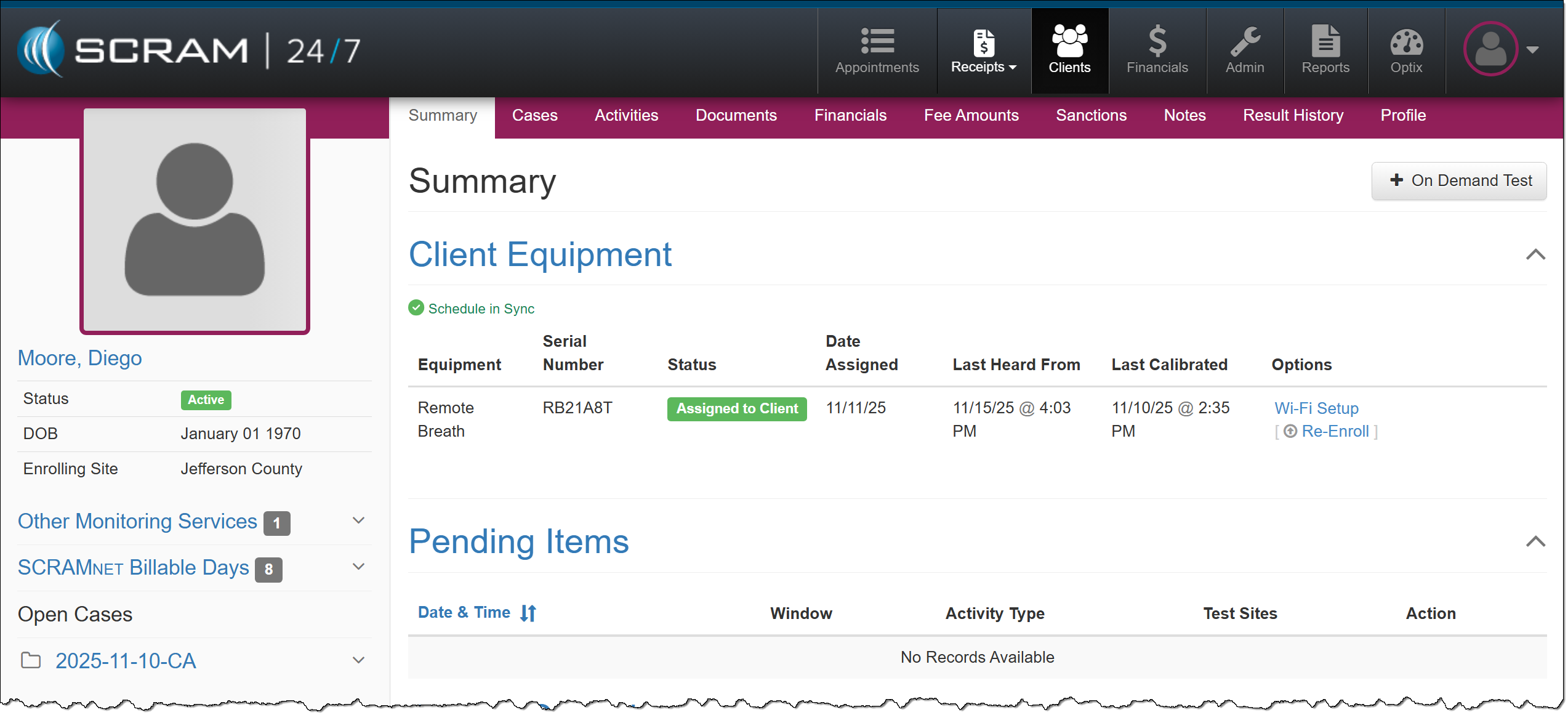Expand open case 2025-11-10-CA
The width and height of the screenshot is (1568, 720).
click(x=358, y=661)
